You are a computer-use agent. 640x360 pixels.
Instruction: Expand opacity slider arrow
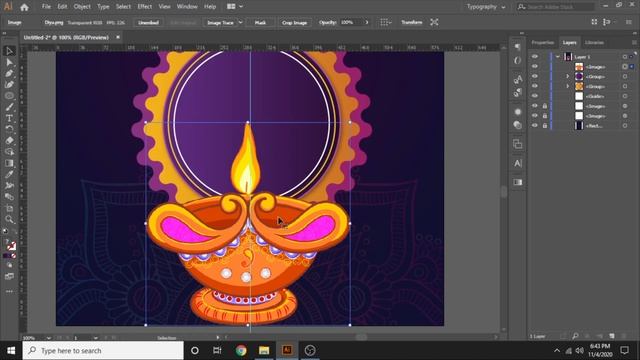click(x=367, y=22)
